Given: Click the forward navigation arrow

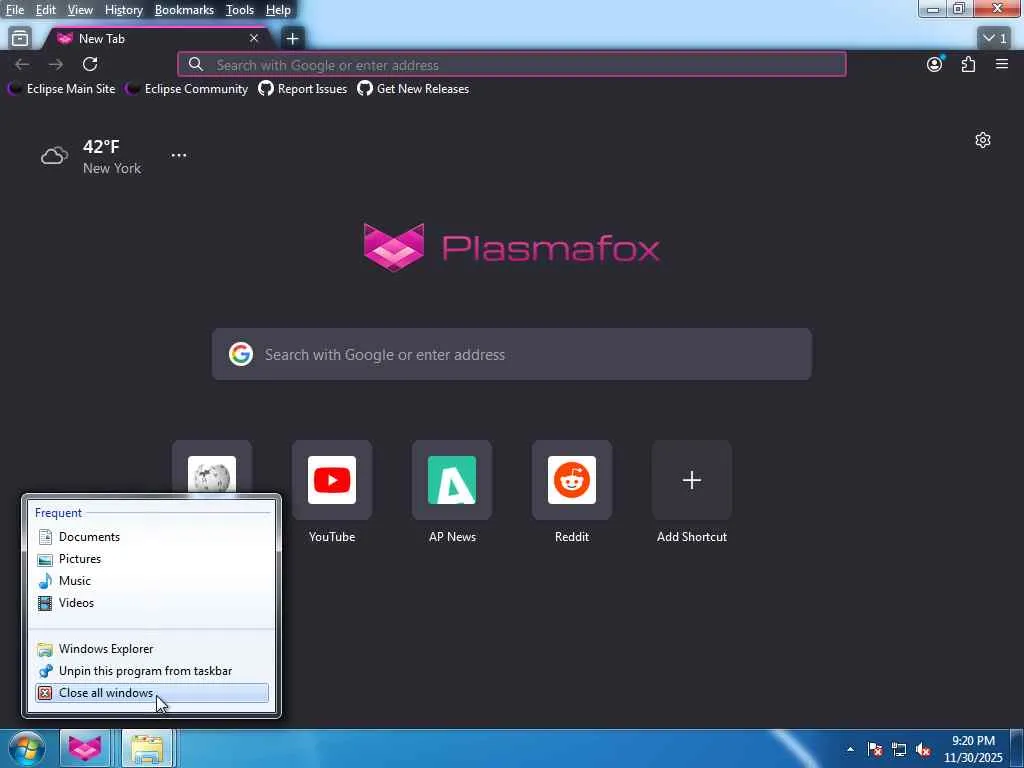Looking at the screenshot, I should point(56,64).
